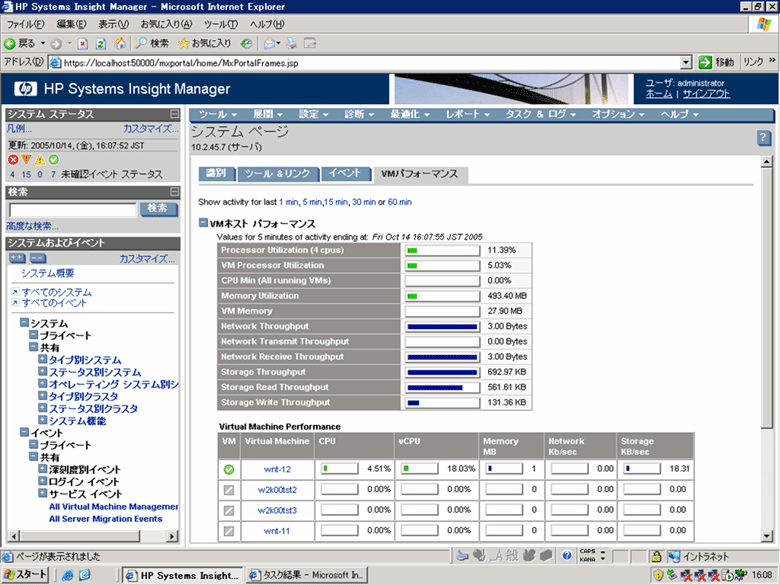
Task: Click the green Normal status icon
Action: 54,160
